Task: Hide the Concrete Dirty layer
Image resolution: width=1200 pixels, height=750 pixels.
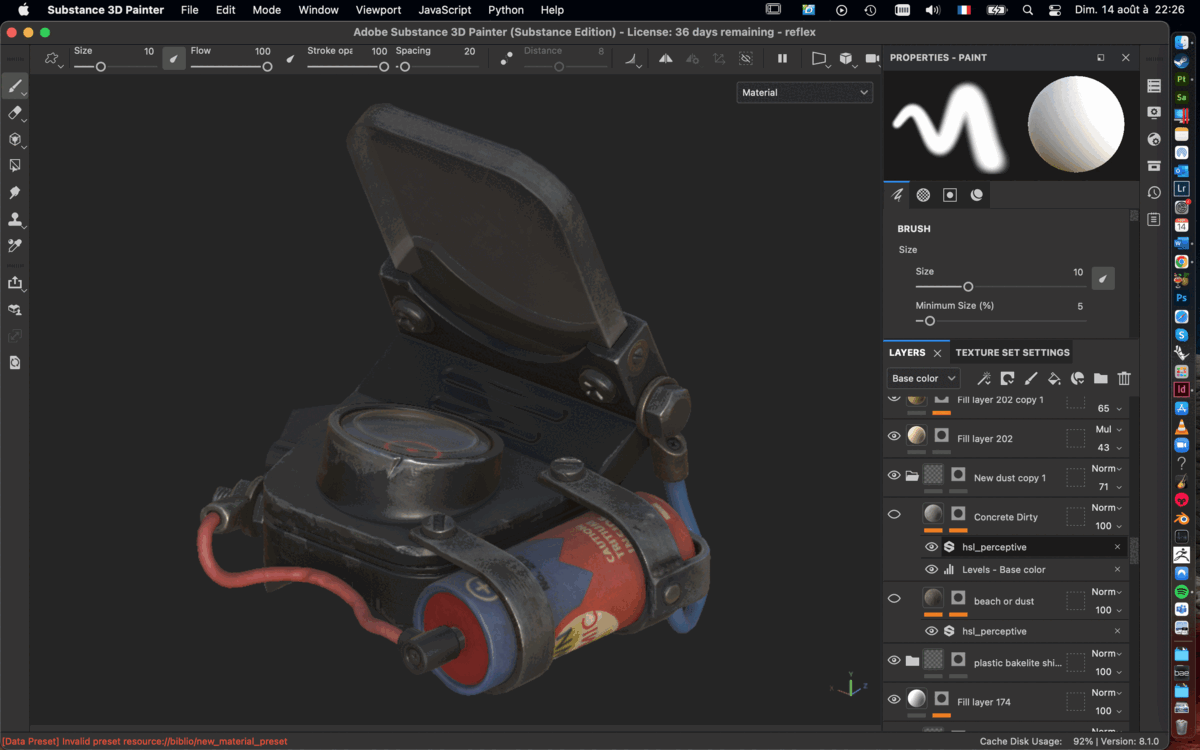Action: pos(893,514)
